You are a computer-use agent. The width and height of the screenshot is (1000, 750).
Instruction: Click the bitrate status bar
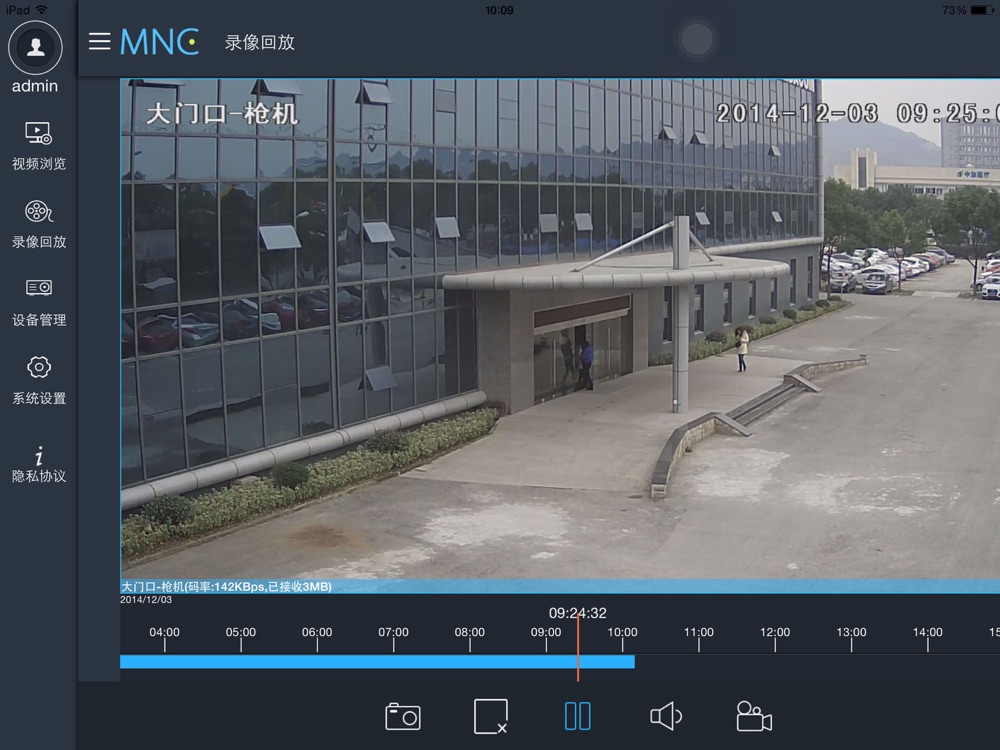click(560, 586)
